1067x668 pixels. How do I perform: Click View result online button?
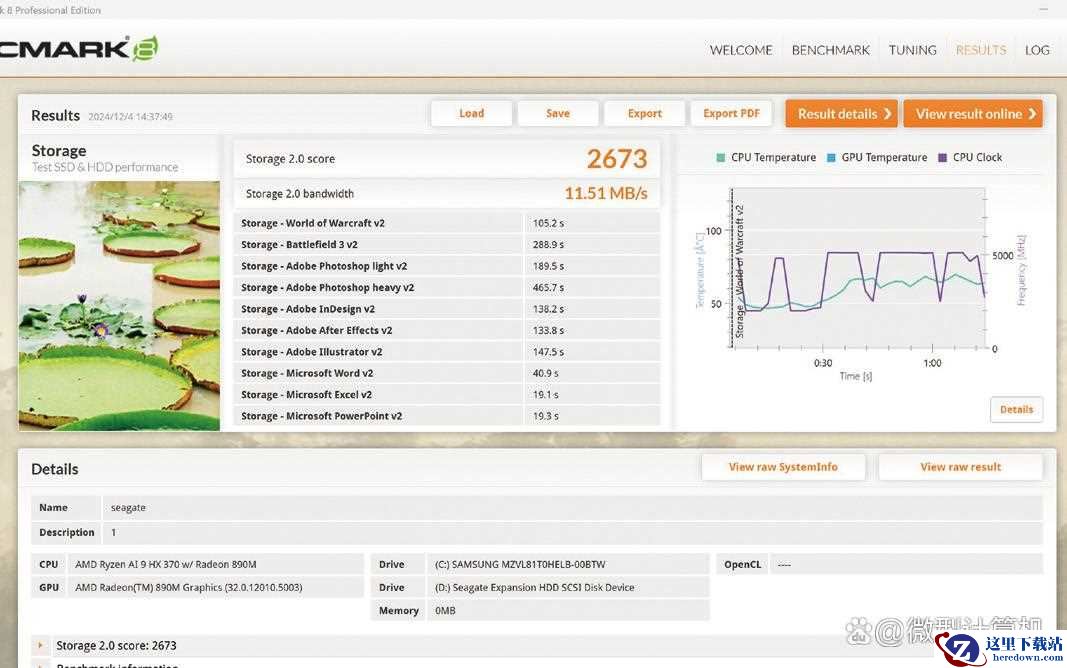point(973,114)
